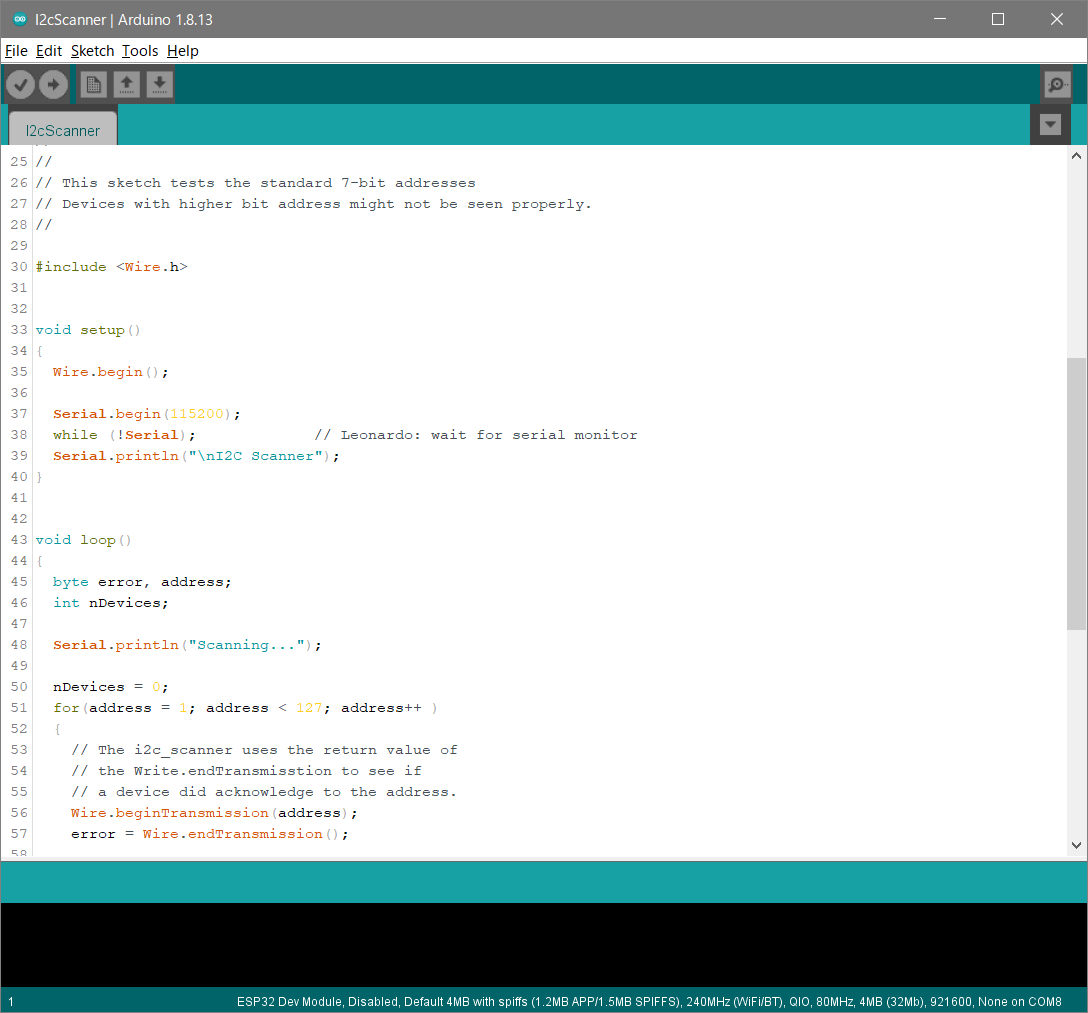
Task: Open the Serial Monitor magnifier icon
Action: (x=1056, y=85)
